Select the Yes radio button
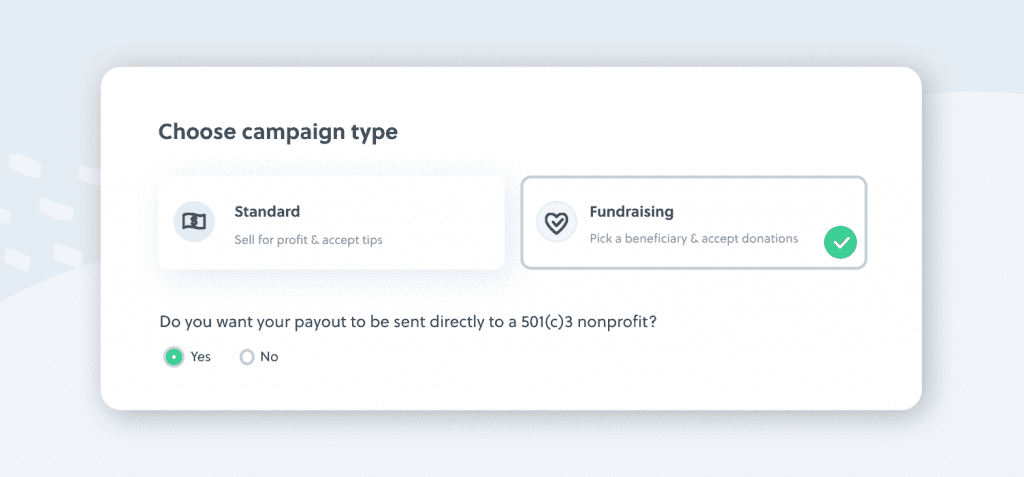This screenshot has height=477, width=1024. 173,357
